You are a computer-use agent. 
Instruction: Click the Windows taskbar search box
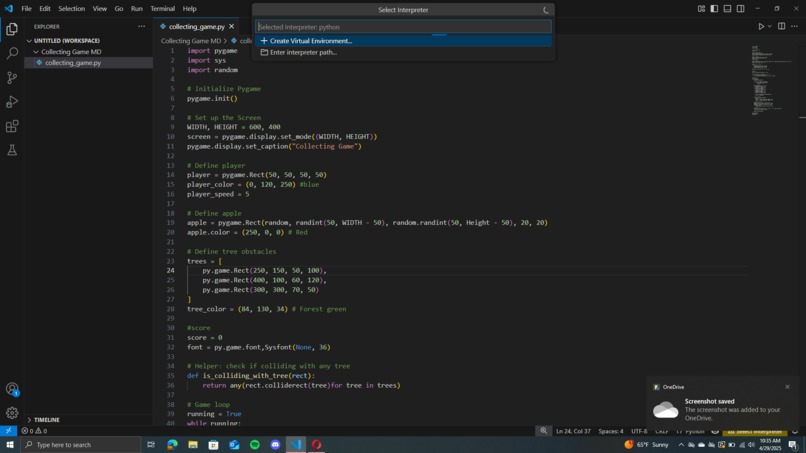(x=80, y=445)
